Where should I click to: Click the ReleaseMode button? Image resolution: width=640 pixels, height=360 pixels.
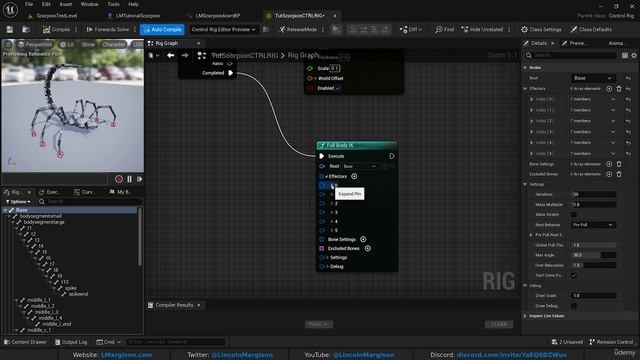298,29
